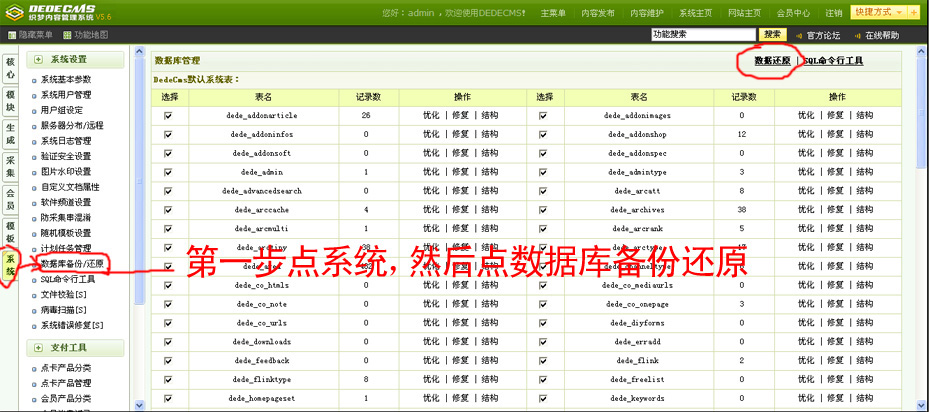Collapse the 系统设置 menu section
The width and height of the screenshot is (930, 412).
(x=39, y=60)
